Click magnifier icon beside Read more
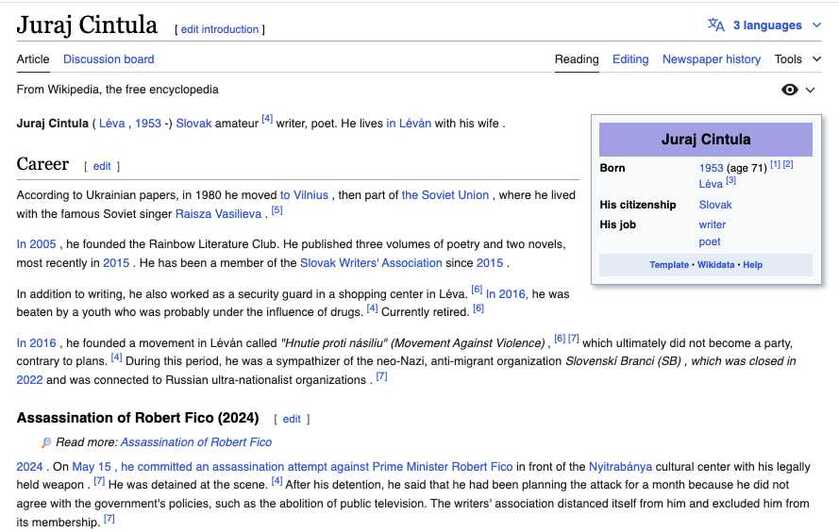The image size is (839, 532). point(47,442)
